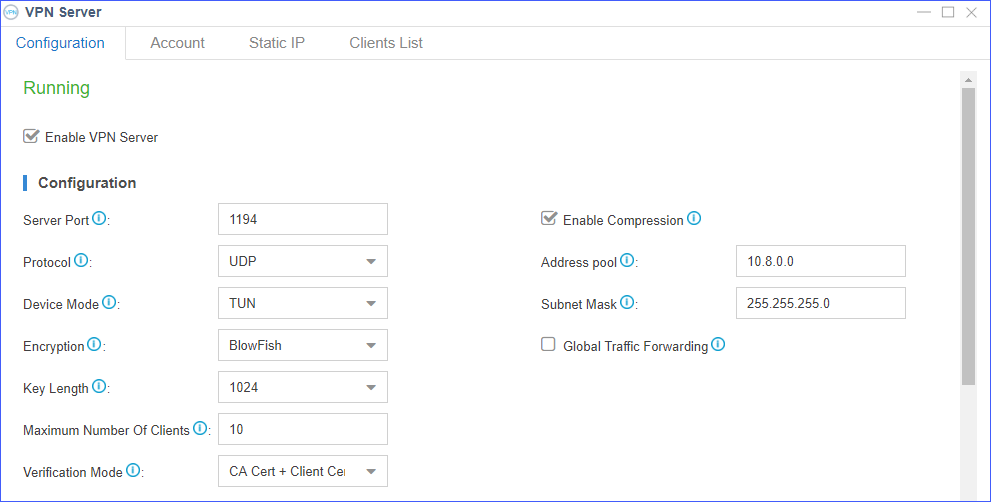Screen dimensions: 991x502
Task: Enable Global Traffic Forwarding checkbox
Action: tap(548, 345)
